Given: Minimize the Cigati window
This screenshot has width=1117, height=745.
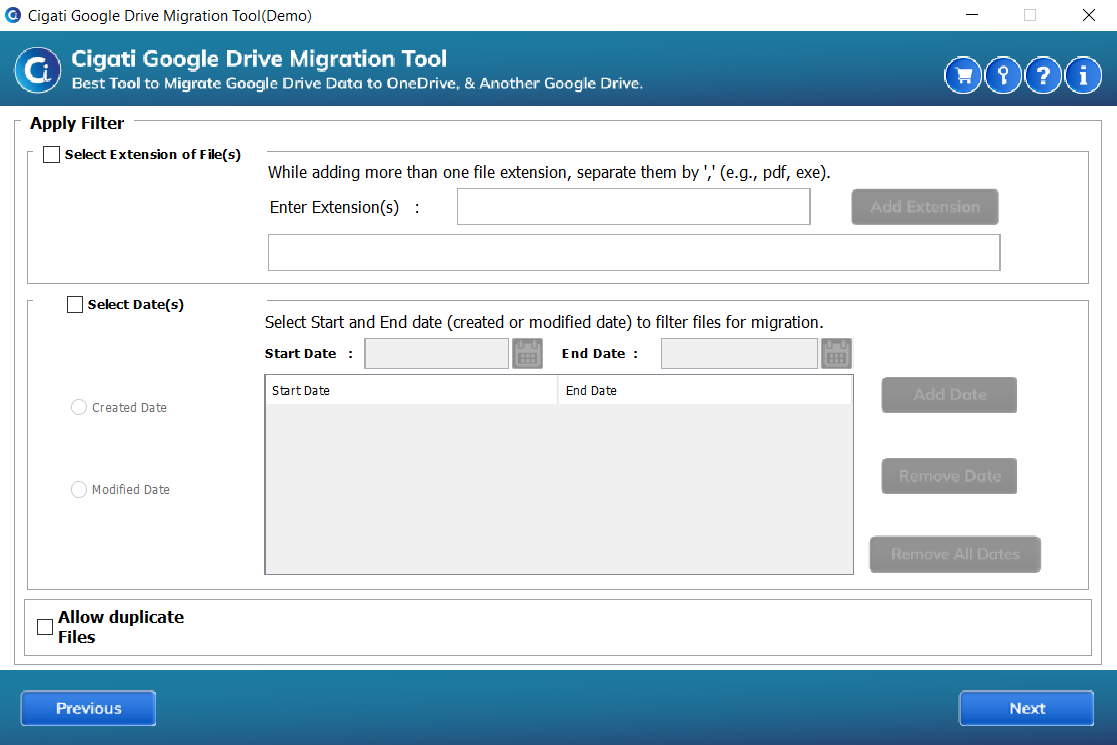Looking at the screenshot, I should [x=972, y=15].
